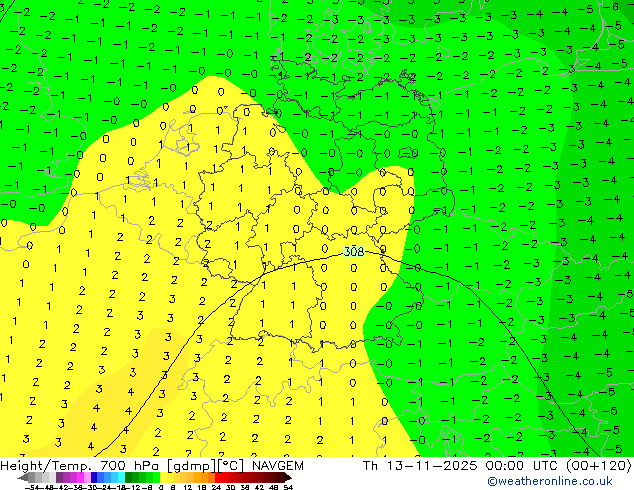The width and height of the screenshot is (634, 490).
Task: Click the 308 height contour label
Action: coord(354,251)
